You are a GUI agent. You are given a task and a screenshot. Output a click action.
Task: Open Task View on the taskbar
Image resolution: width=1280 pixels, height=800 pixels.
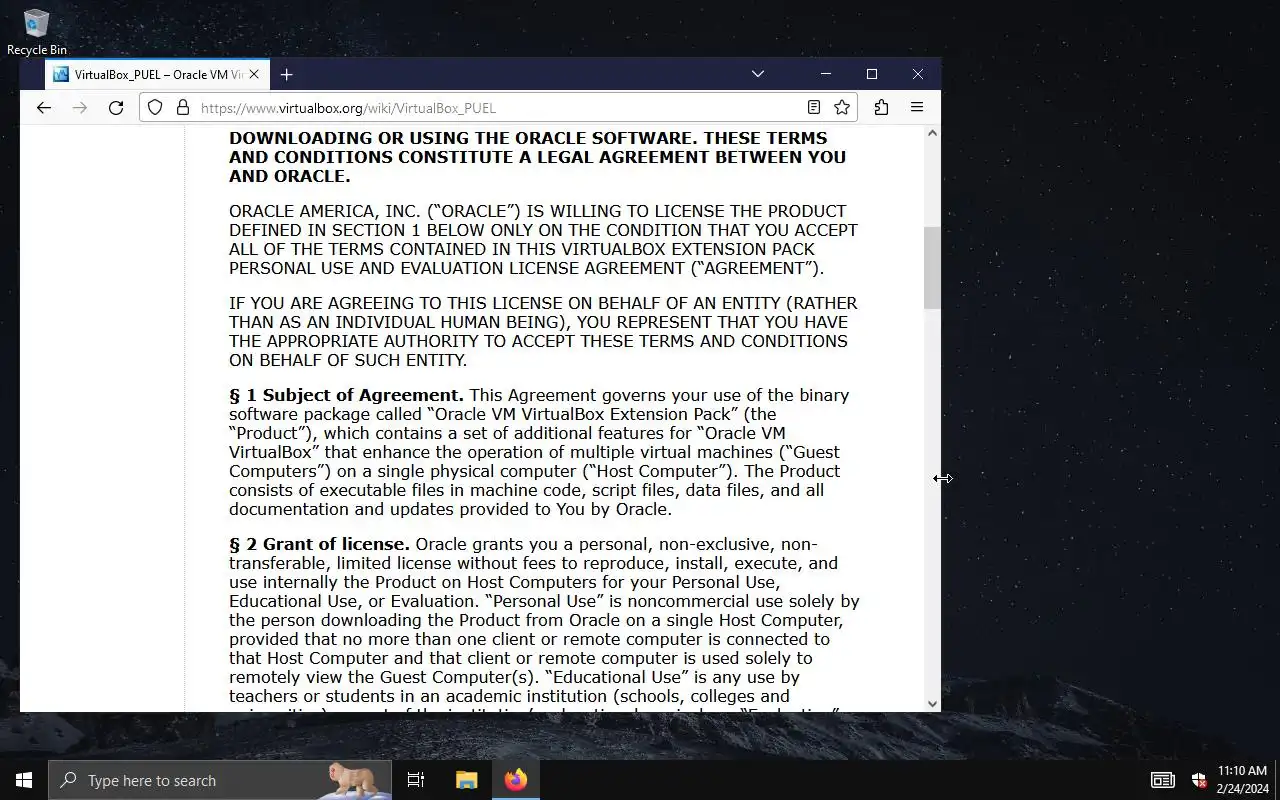coord(416,780)
